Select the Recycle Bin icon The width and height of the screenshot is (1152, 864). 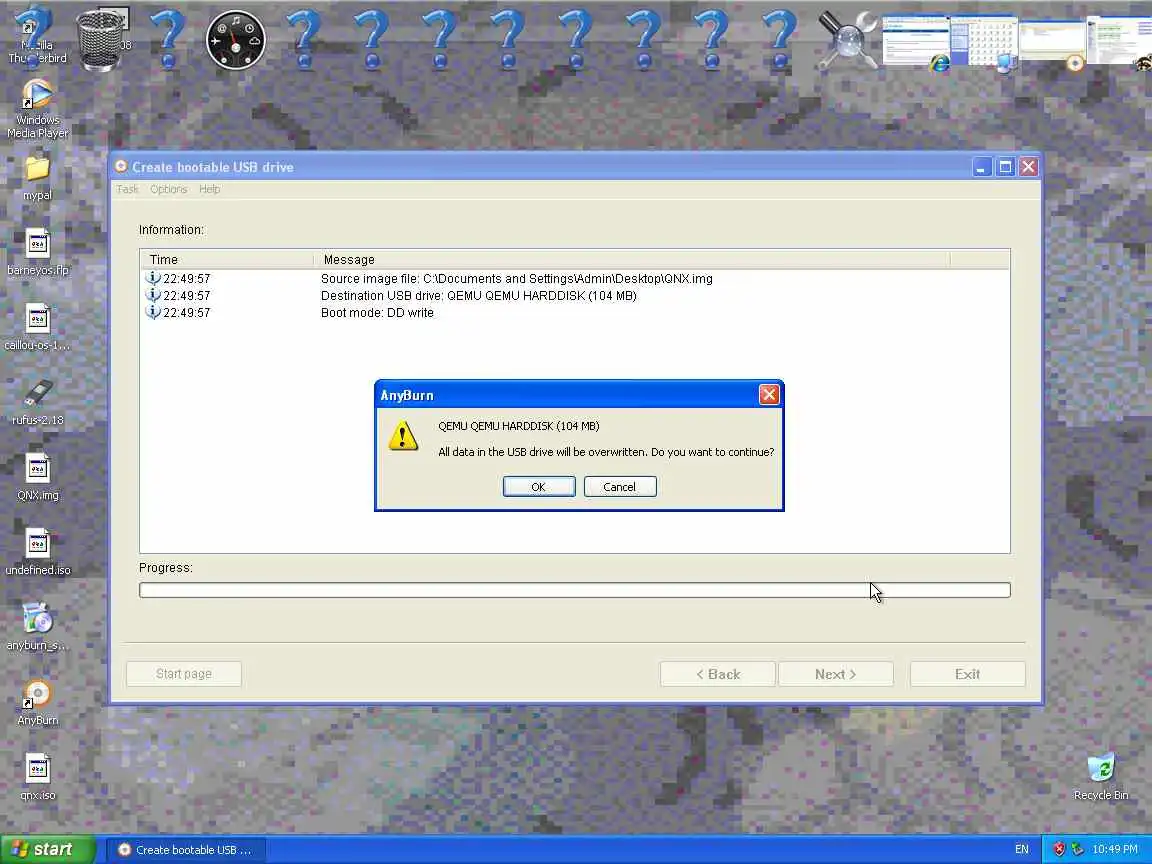pos(1101,777)
